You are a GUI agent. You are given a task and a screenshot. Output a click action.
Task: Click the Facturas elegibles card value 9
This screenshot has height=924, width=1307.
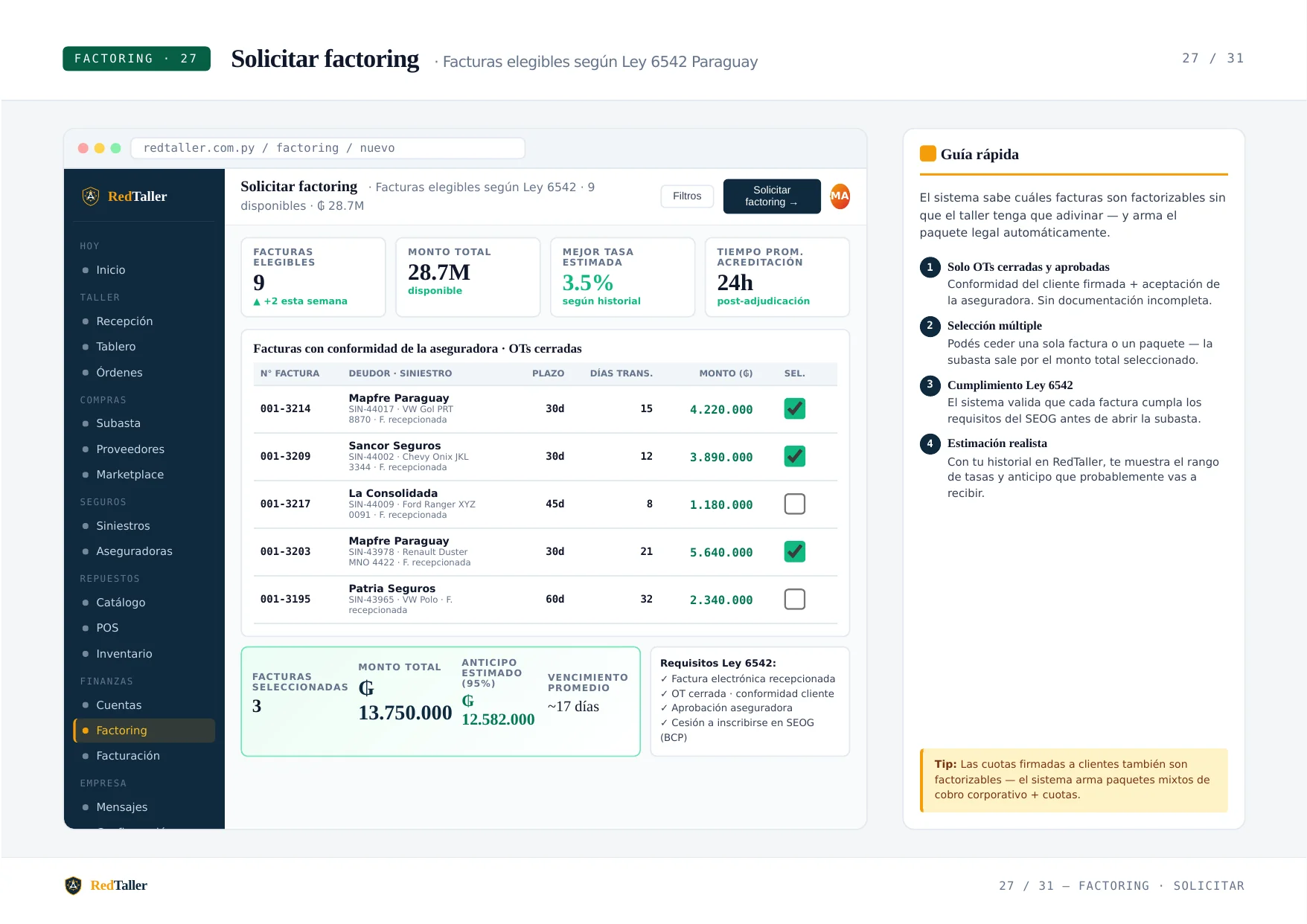259,283
